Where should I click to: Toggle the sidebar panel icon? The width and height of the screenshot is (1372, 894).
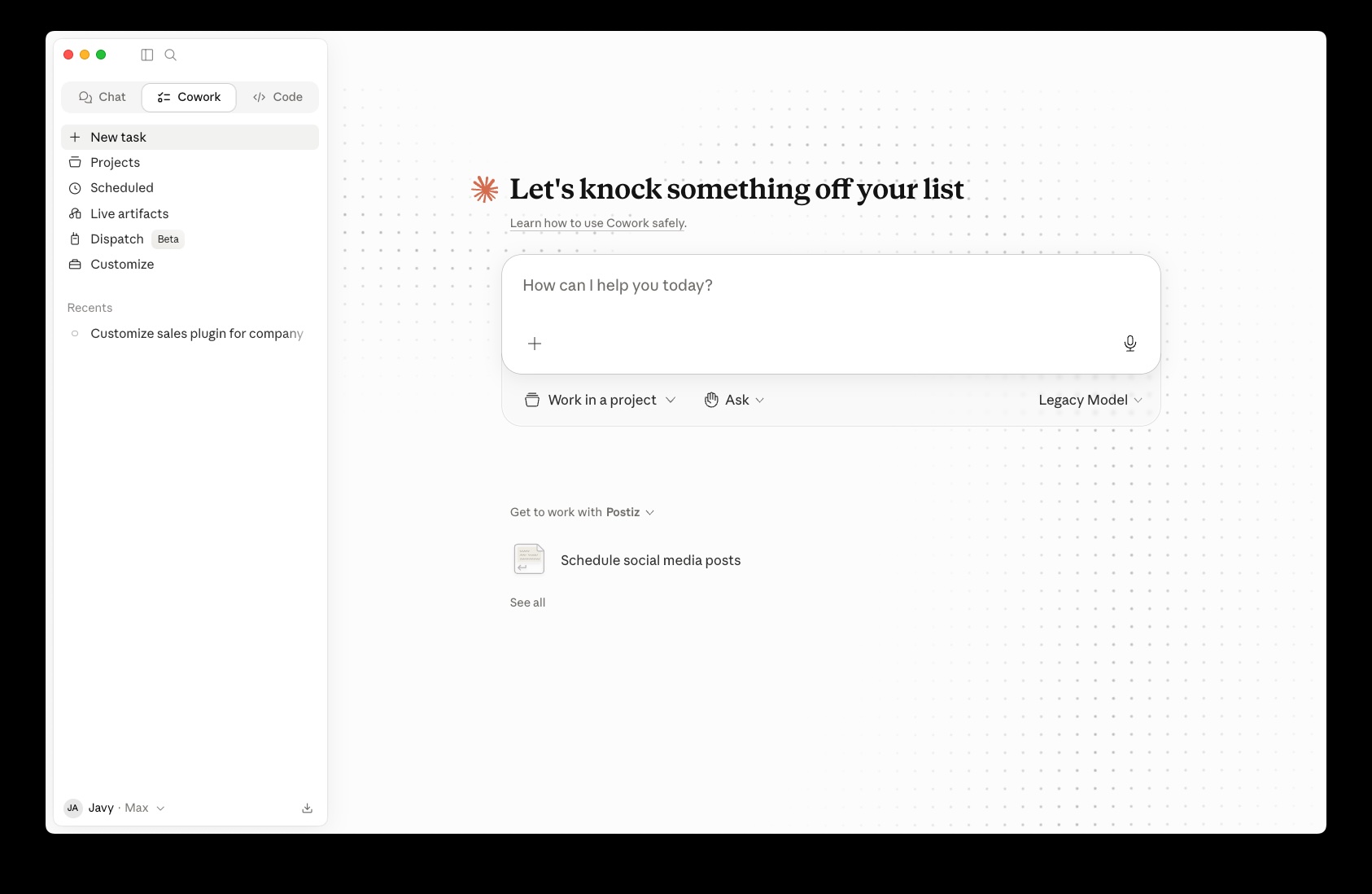147,55
